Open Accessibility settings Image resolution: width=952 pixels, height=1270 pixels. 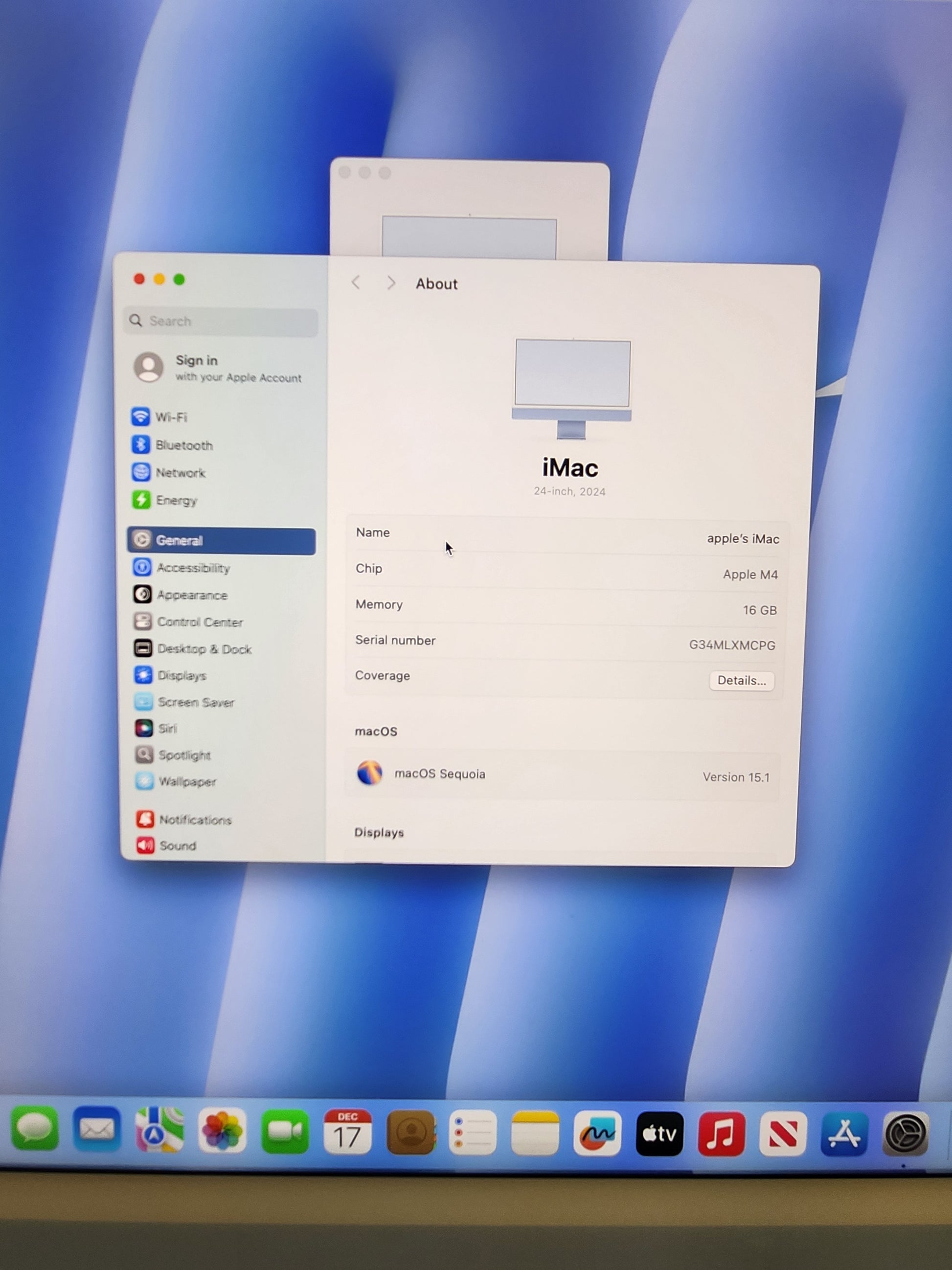coord(193,568)
